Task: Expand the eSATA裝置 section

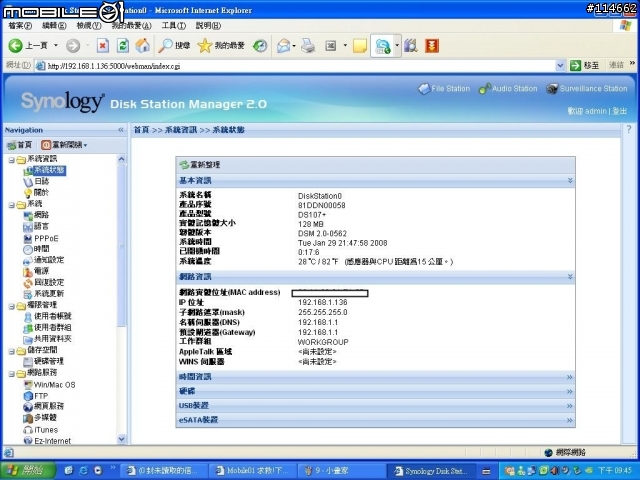Action: pyautogui.click(x=570, y=420)
